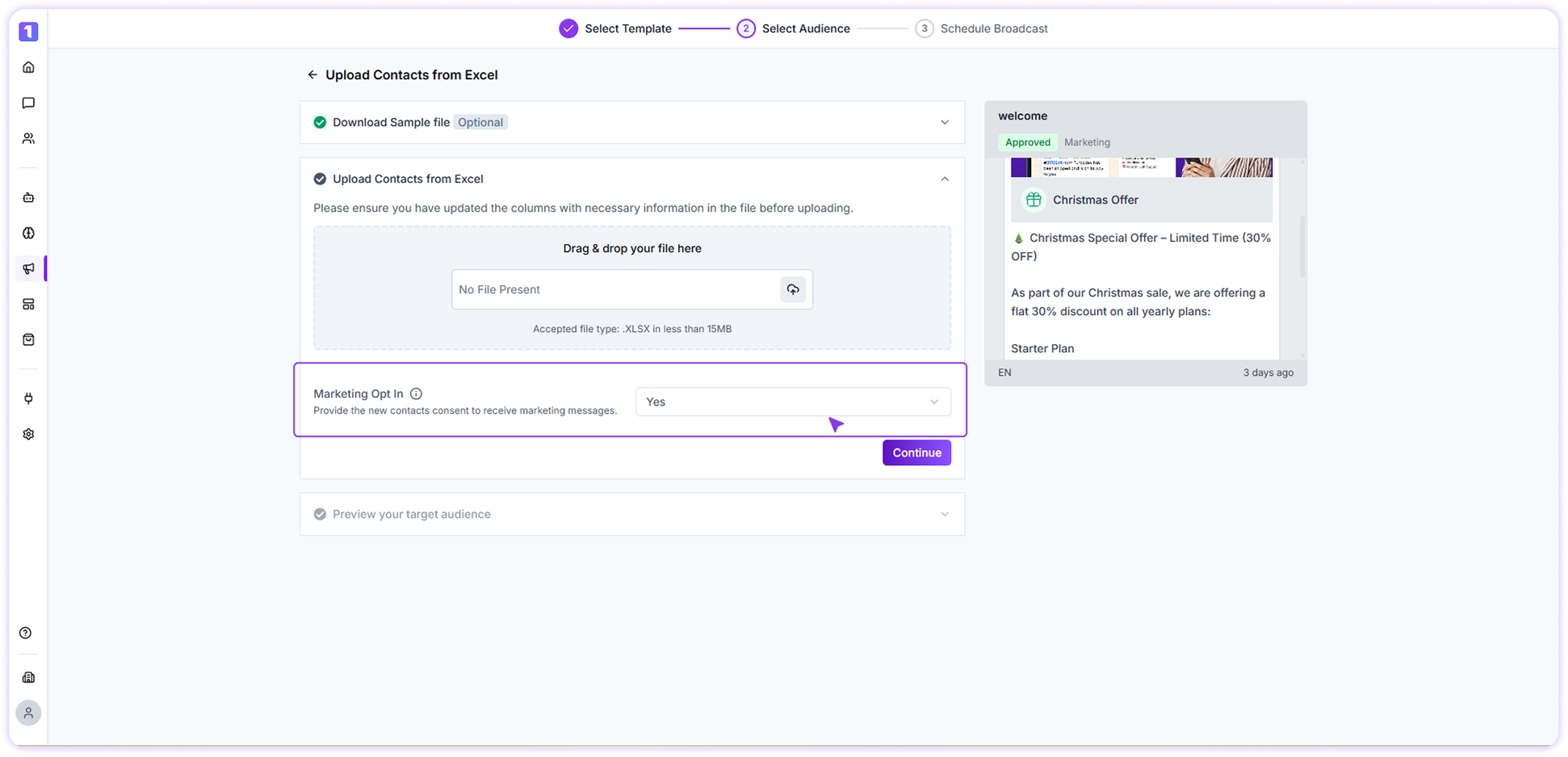1568x757 pixels.
Task: Open the templates layout icon in sidebar
Action: (28, 304)
